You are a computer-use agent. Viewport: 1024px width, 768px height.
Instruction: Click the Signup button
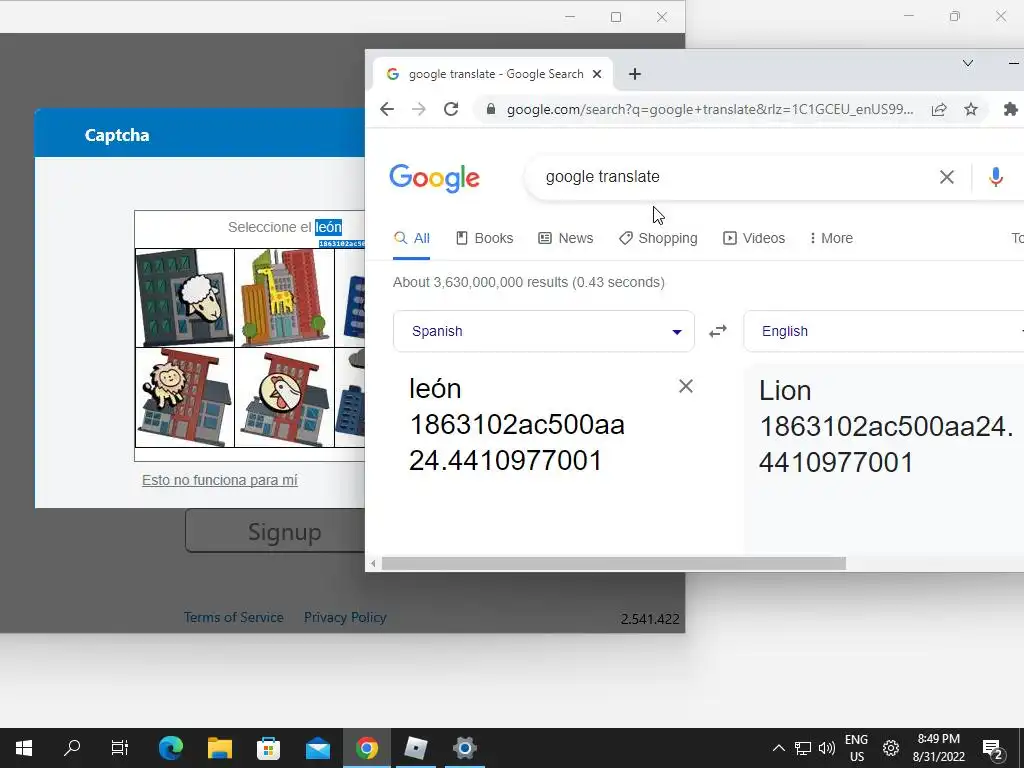pyautogui.click(x=275, y=532)
